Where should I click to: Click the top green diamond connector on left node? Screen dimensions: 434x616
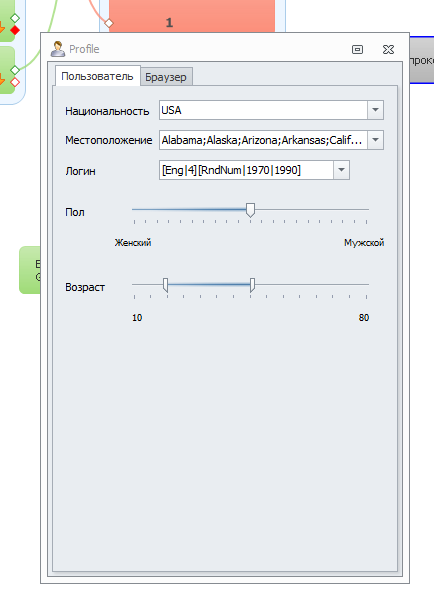click(x=15, y=18)
